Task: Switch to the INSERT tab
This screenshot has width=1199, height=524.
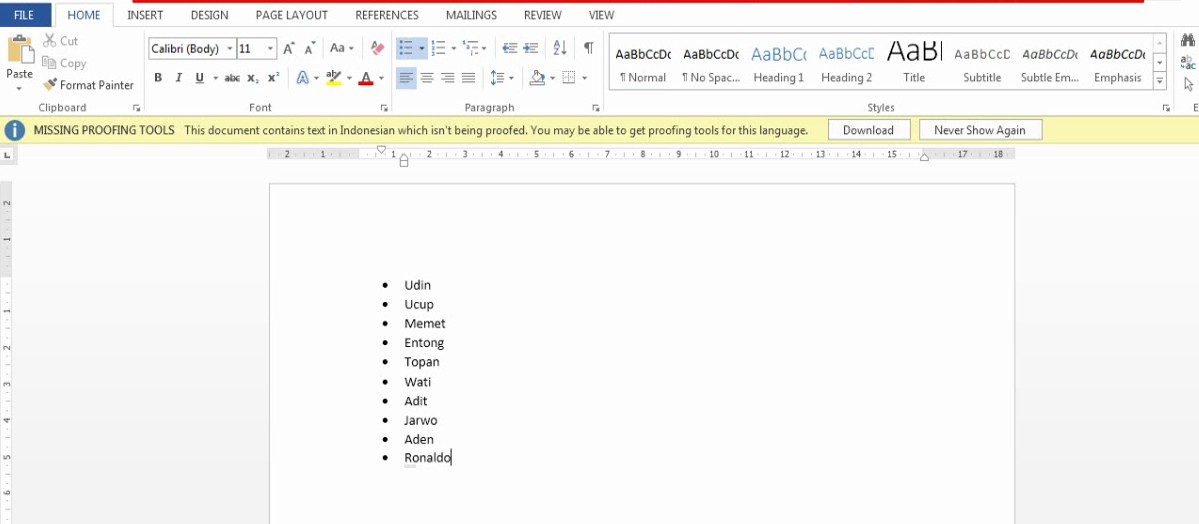Action: (145, 15)
